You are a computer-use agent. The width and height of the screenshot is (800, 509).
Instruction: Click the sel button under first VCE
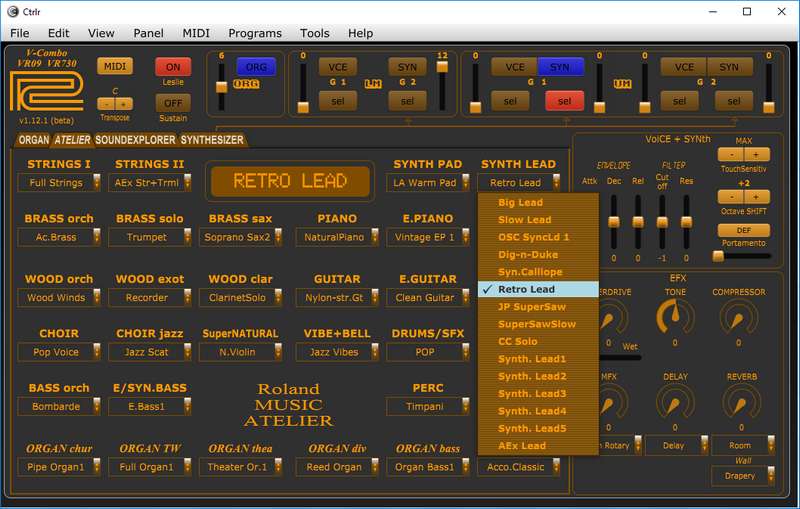(x=338, y=101)
